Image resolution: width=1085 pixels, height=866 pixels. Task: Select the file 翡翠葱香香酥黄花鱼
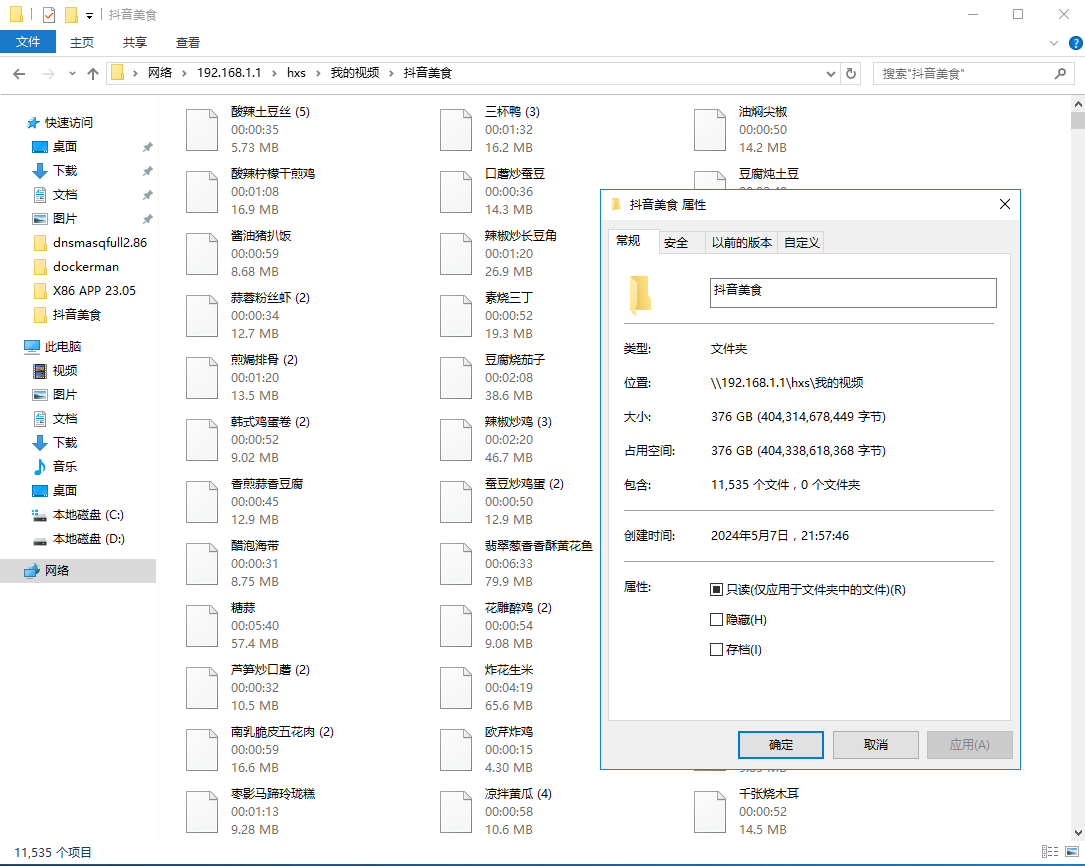pyautogui.click(x=516, y=564)
